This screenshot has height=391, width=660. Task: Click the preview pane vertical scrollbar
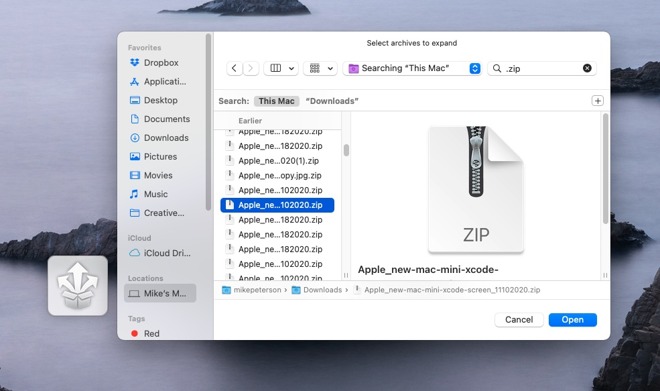click(x=605, y=168)
